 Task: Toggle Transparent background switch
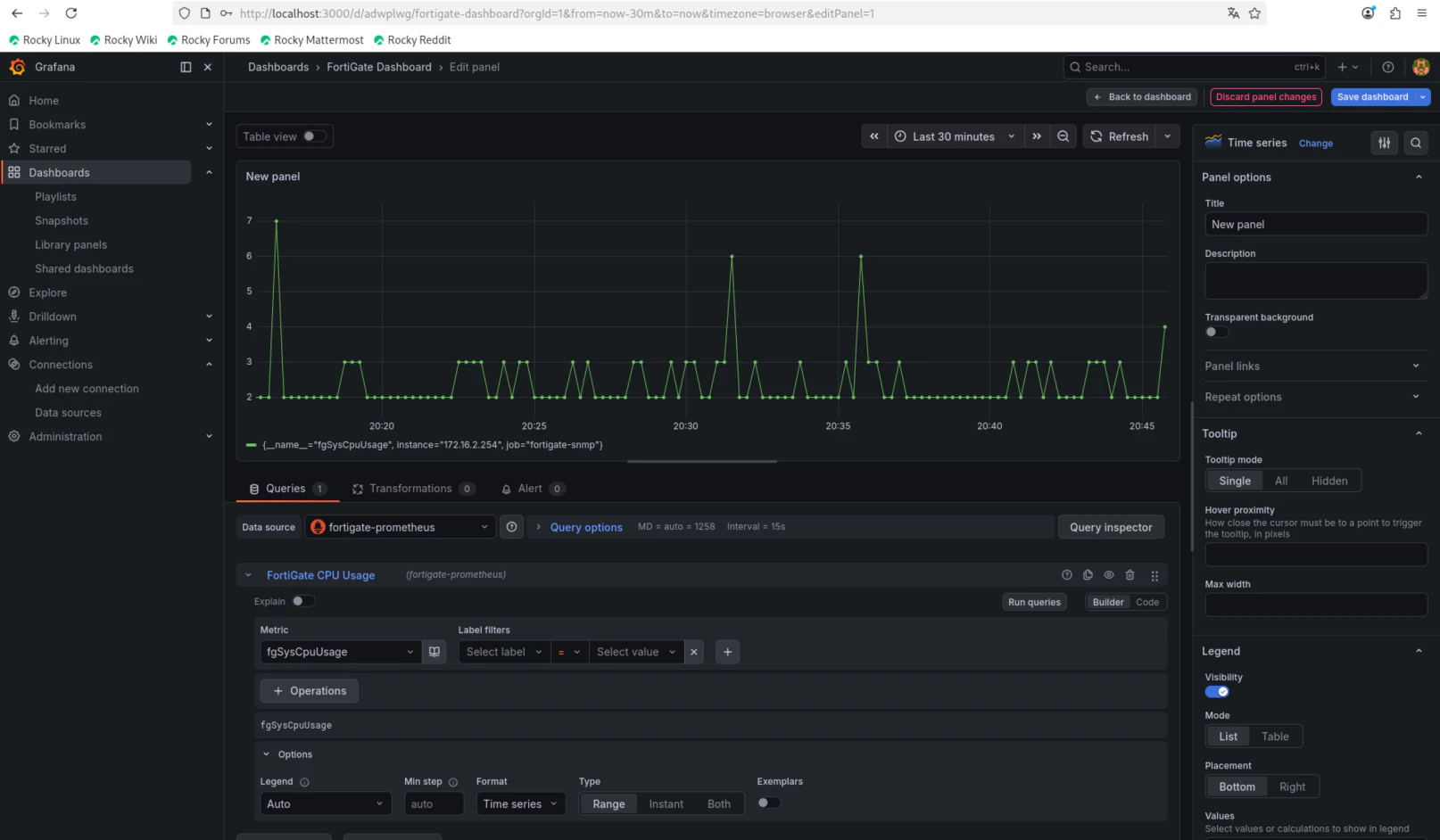click(x=1216, y=332)
